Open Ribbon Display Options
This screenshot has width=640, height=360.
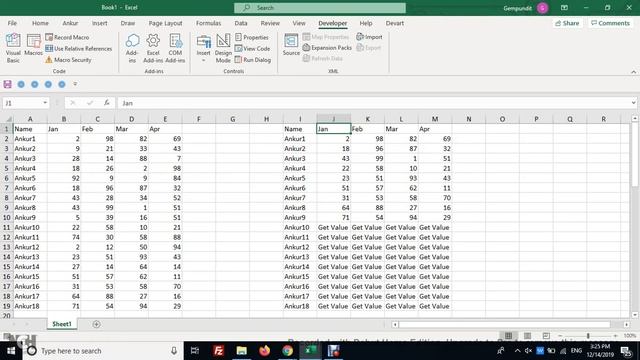click(x=564, y=8)
